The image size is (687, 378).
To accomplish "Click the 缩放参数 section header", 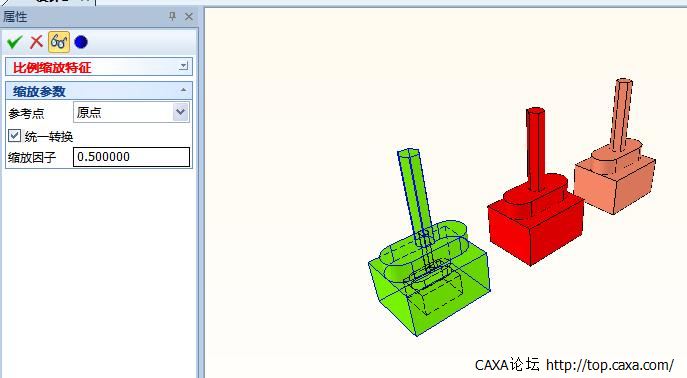I will coord(99,91).
